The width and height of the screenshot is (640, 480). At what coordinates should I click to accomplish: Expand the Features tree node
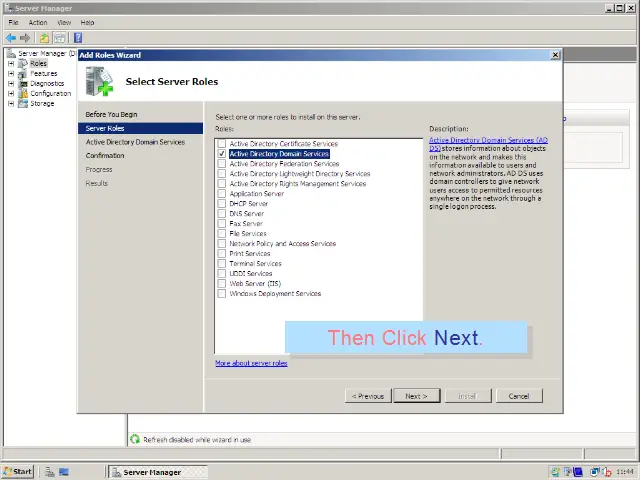11,74
